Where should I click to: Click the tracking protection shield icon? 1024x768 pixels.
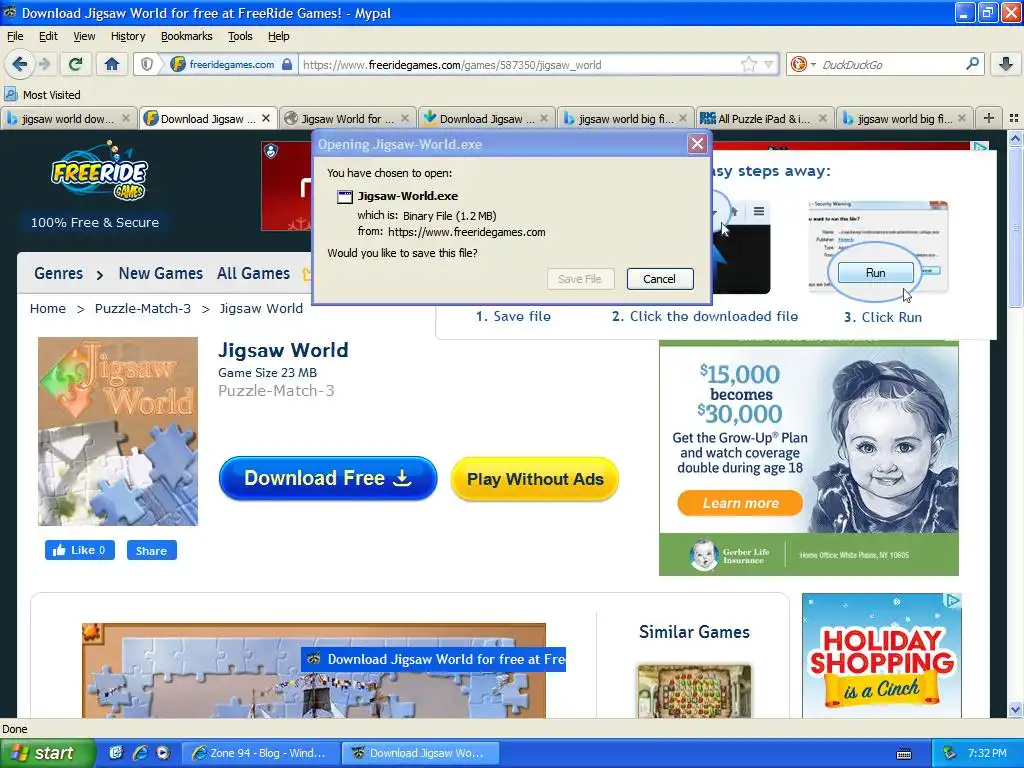coord(147,65)
